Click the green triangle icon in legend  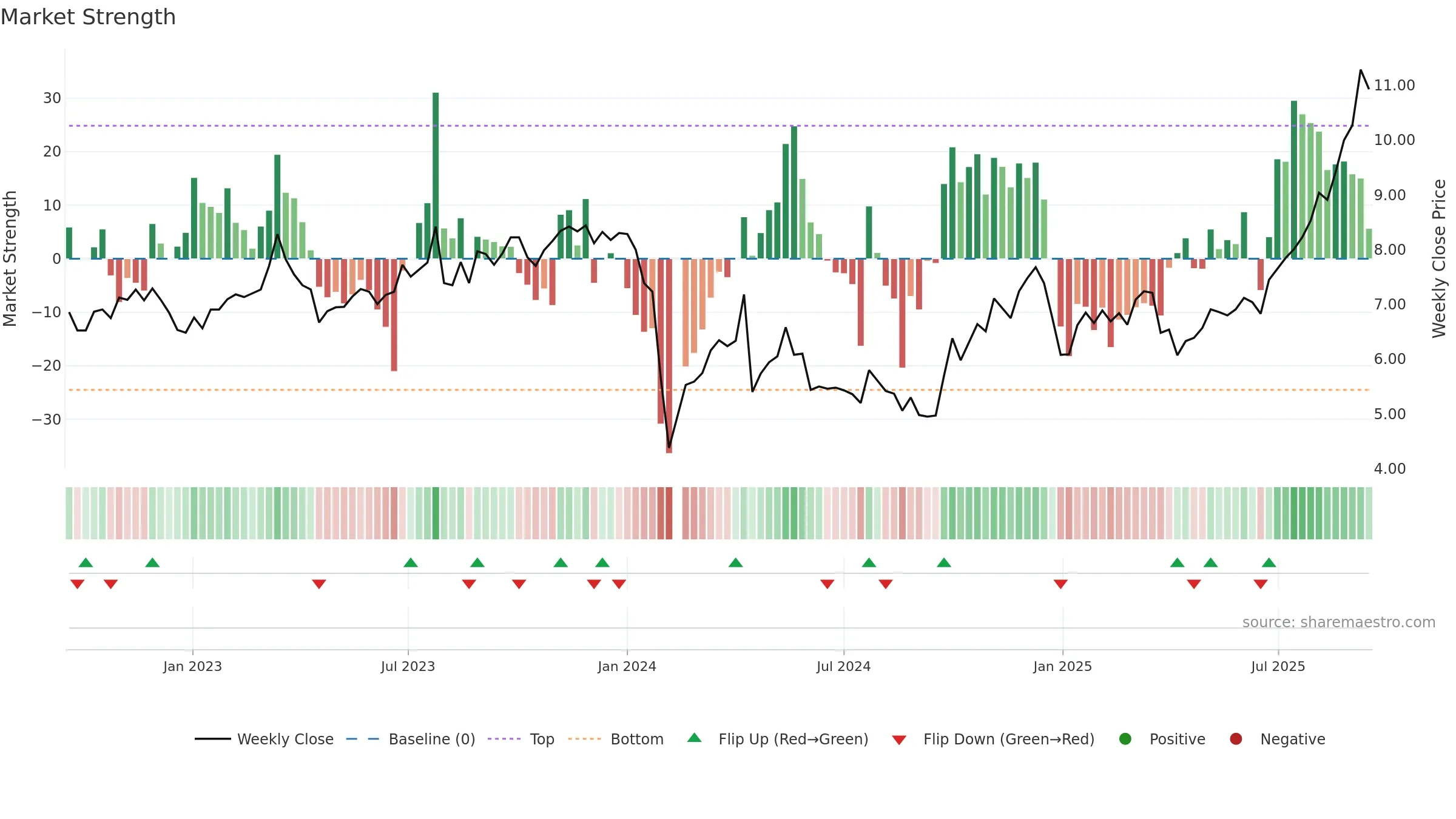(695, 738)
